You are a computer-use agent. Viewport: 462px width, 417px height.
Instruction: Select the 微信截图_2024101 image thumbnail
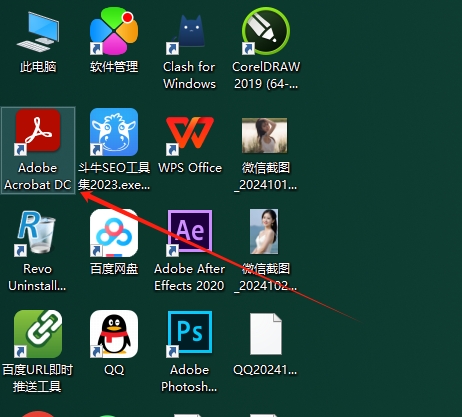point(264,135)
